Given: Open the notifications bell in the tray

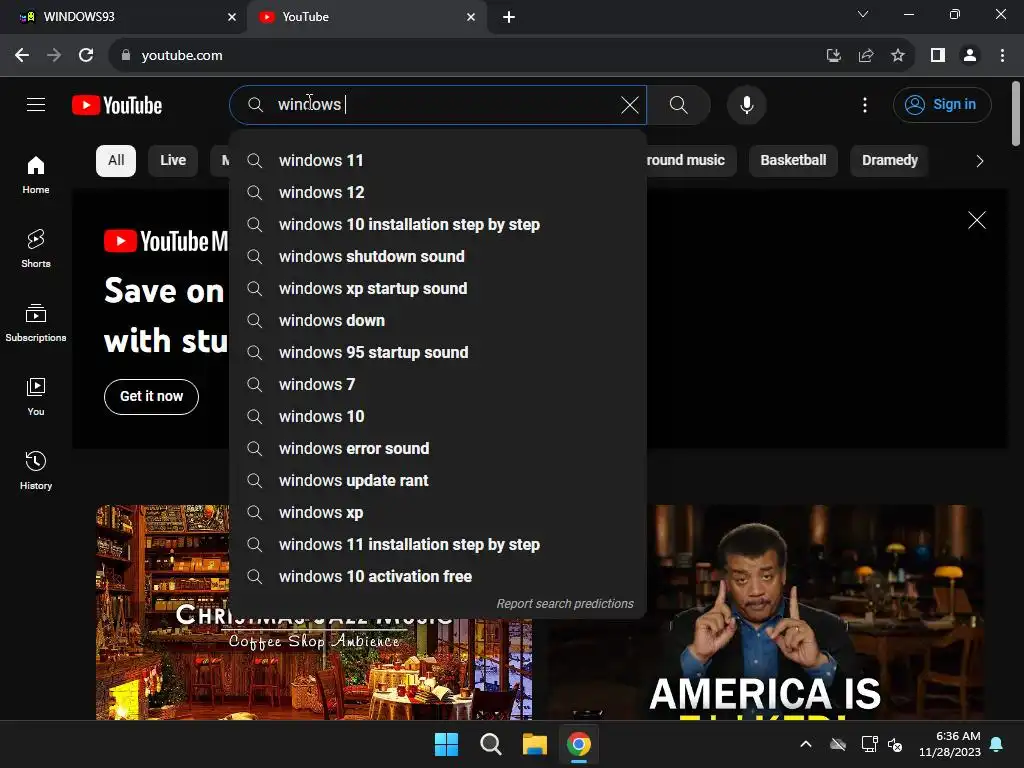Looking at the screenshot, I should click(x=997, y=744).
